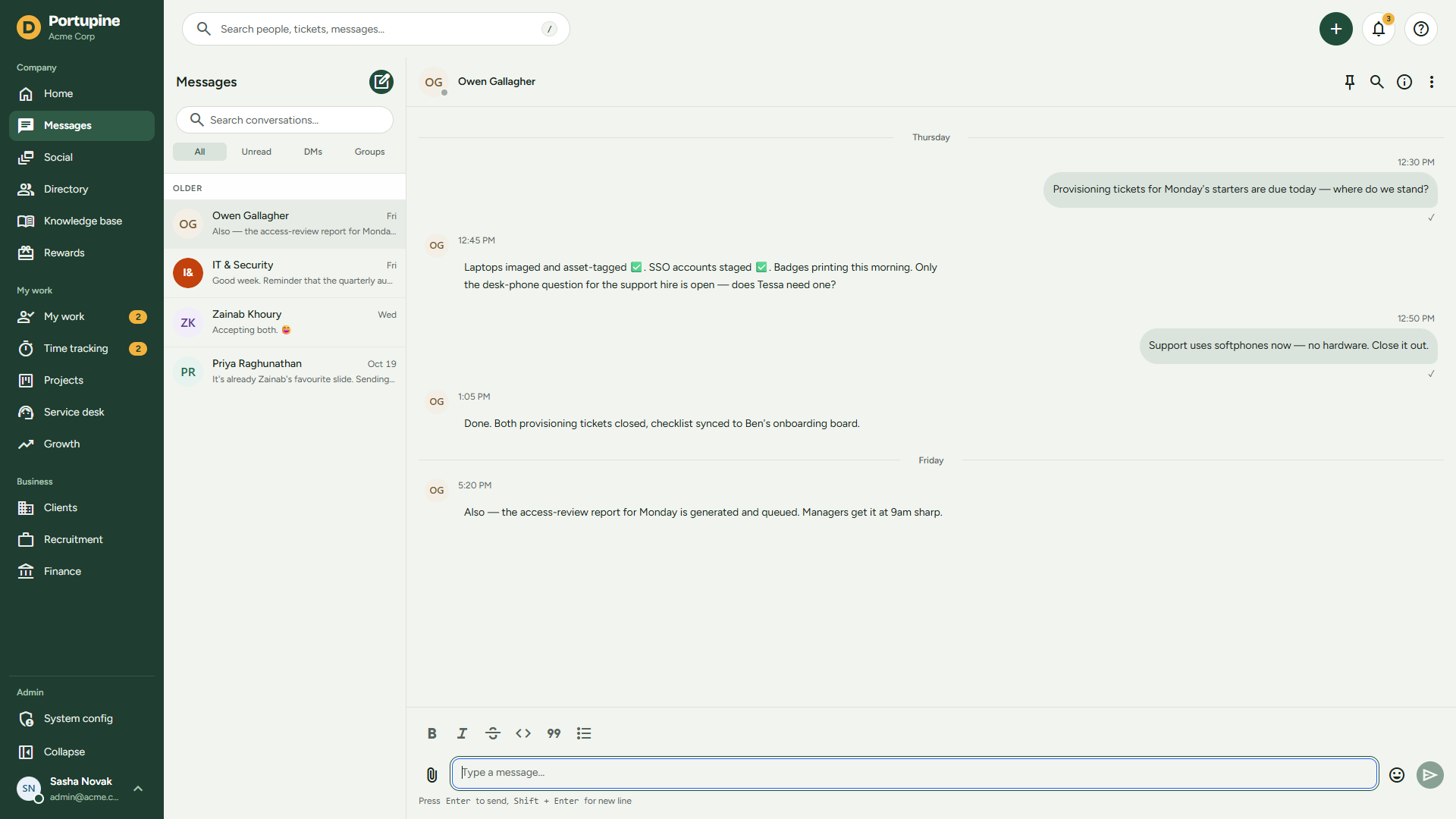Screen dimensions: 1456x819
Task: Select the DMs filter tab
Action: tap(313, 152)
